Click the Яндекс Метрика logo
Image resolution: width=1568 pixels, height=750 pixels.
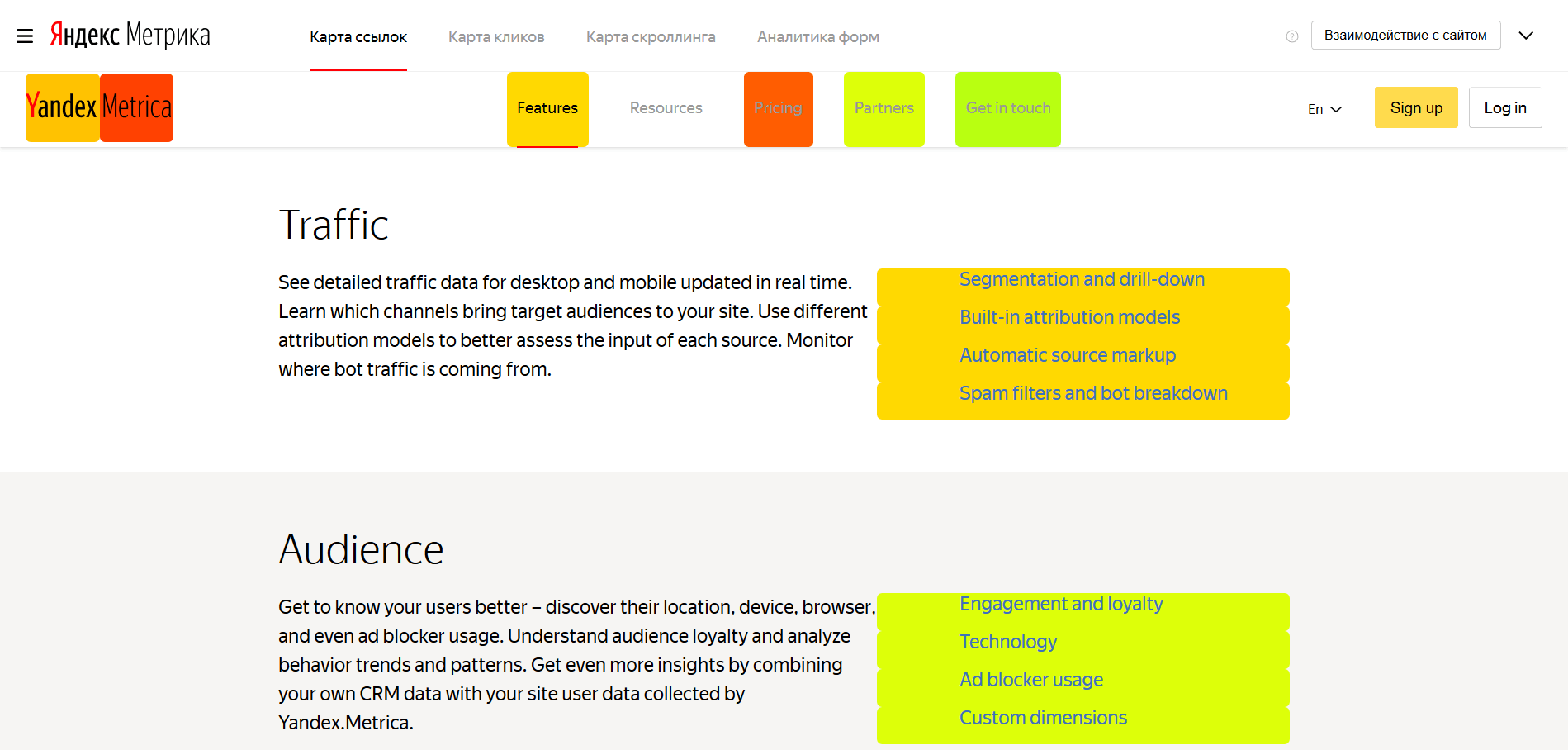pyautogui.click(x=130, y=35)
